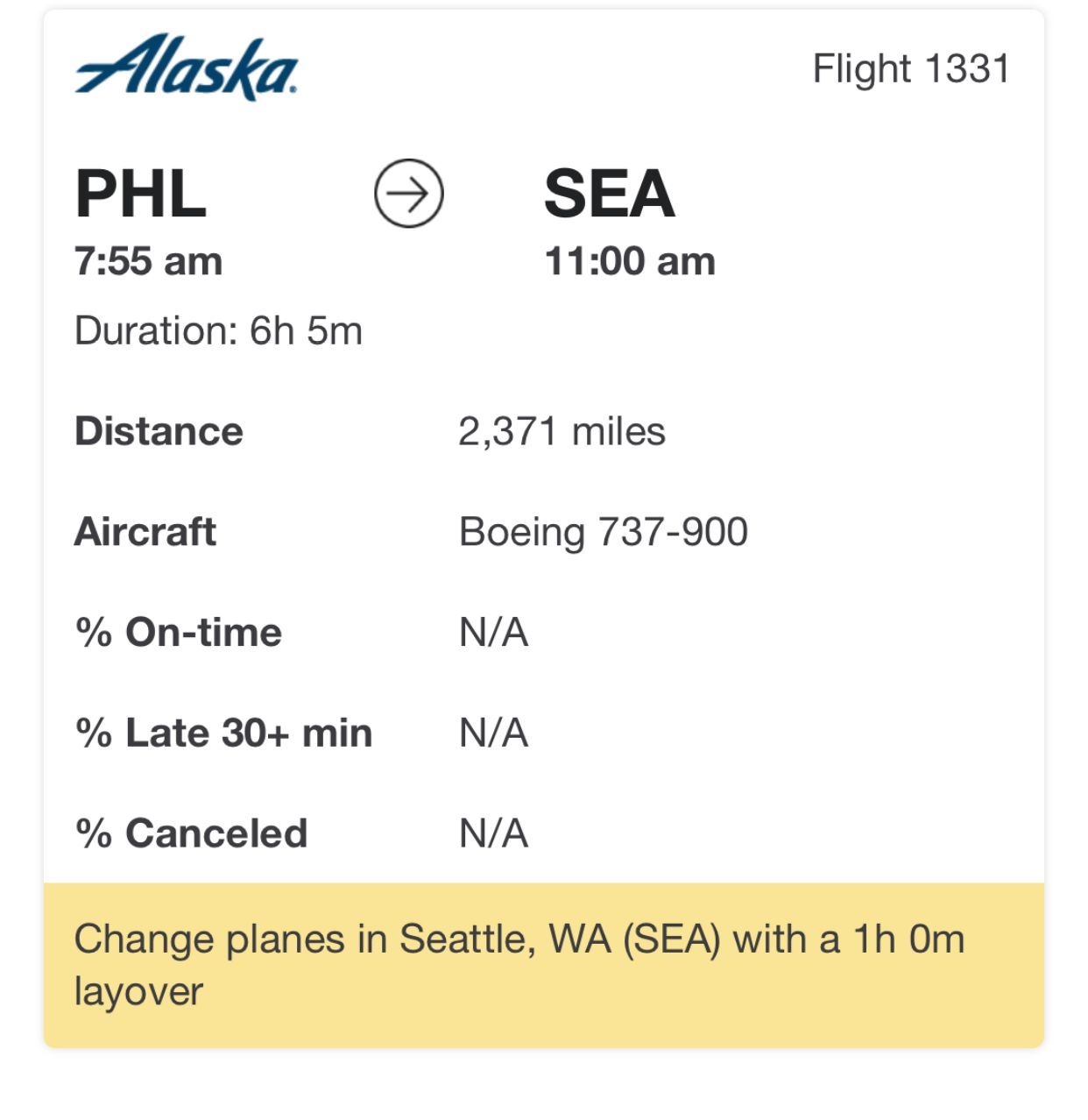Click the Aircraft row label
Viewport: 1088px width, 1120px height.
coord(145,532)
